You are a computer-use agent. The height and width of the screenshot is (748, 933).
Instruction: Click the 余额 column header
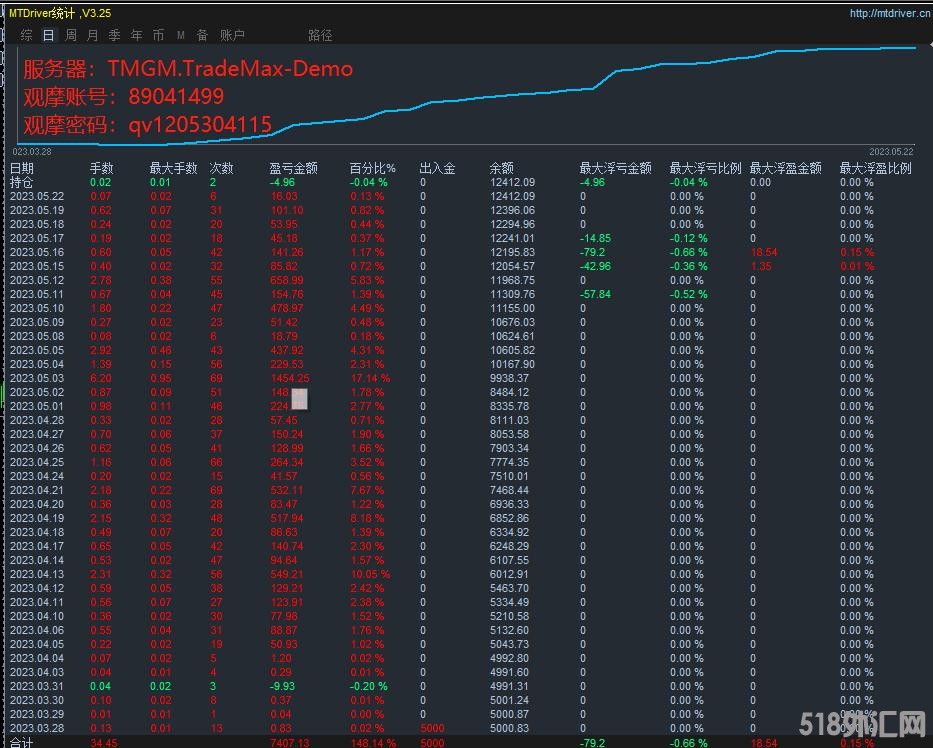click(x=502, y=168)
